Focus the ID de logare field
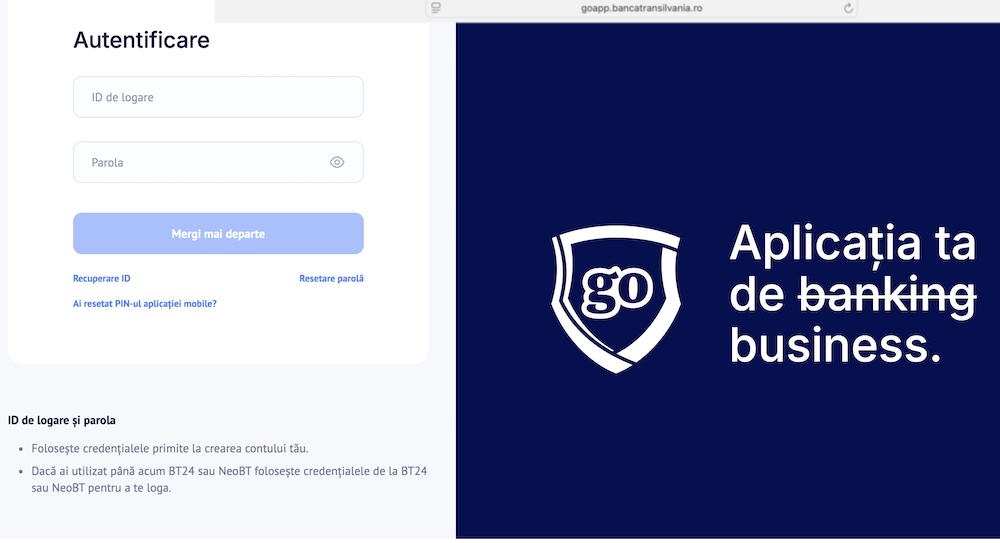The width and height of the screenshot is (1000, 543). point(218,97)
